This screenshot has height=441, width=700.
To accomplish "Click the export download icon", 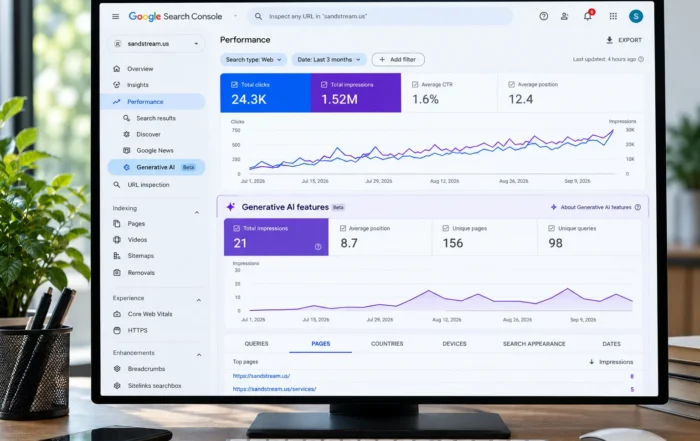I will [x=609, y=40].
